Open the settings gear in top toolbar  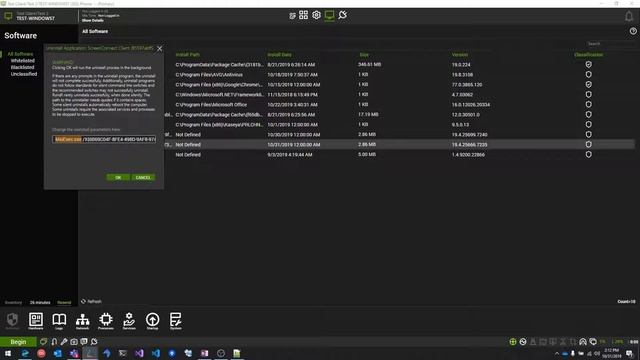316,15
